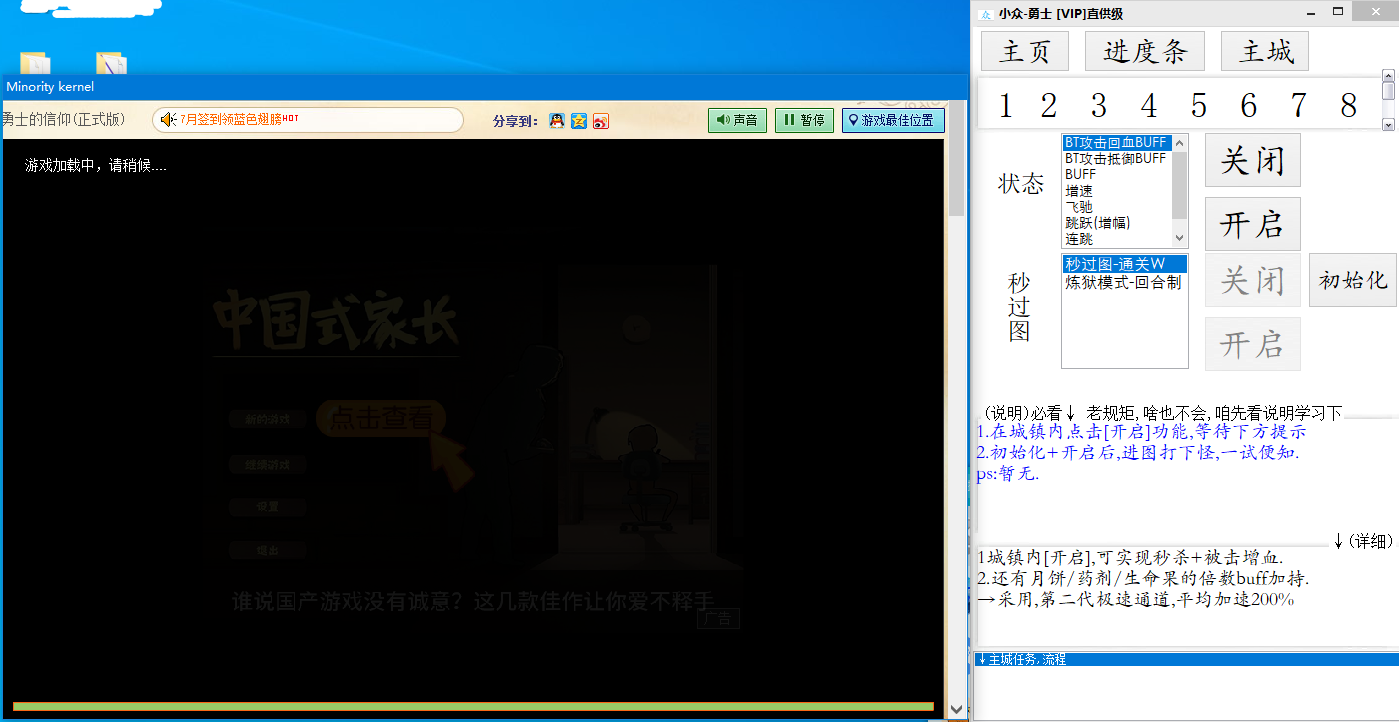Click 1.在城镇内点击[开启]功能 instruction line
1399x722 pixels.
(1141, 432)
